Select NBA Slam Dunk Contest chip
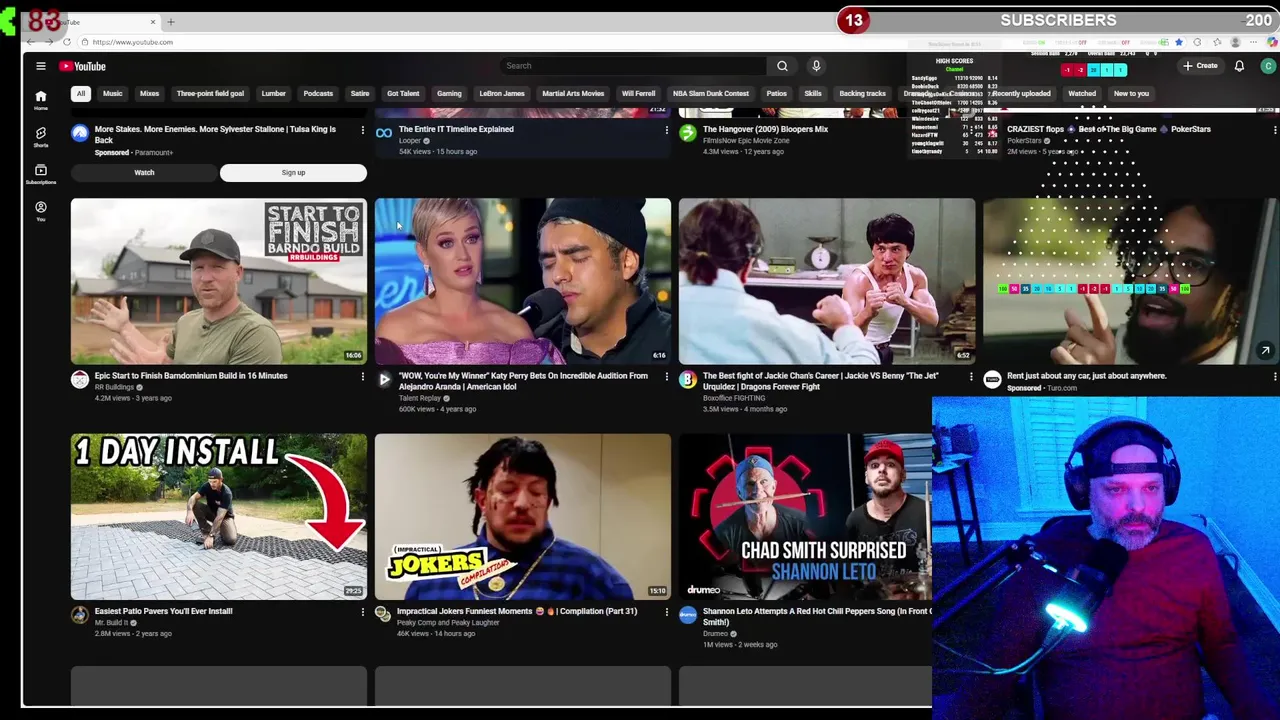Viewport: 1280px width, 720px height. click(x=711, y=94)
